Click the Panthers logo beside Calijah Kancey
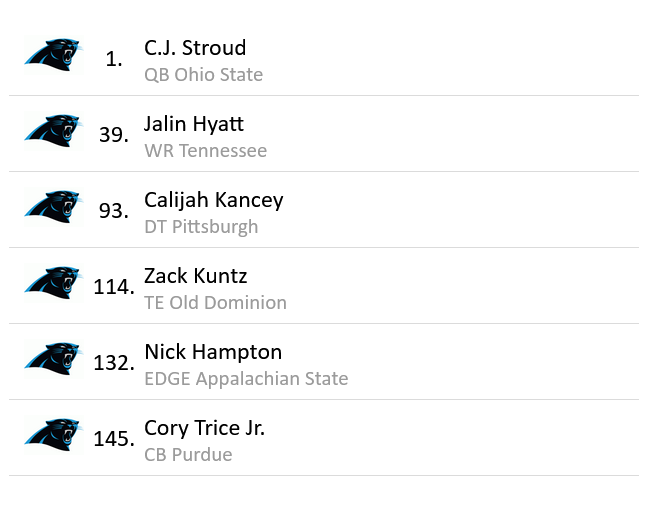The width and height of the screenshot is (670, 511). click(x=52, y=207)
